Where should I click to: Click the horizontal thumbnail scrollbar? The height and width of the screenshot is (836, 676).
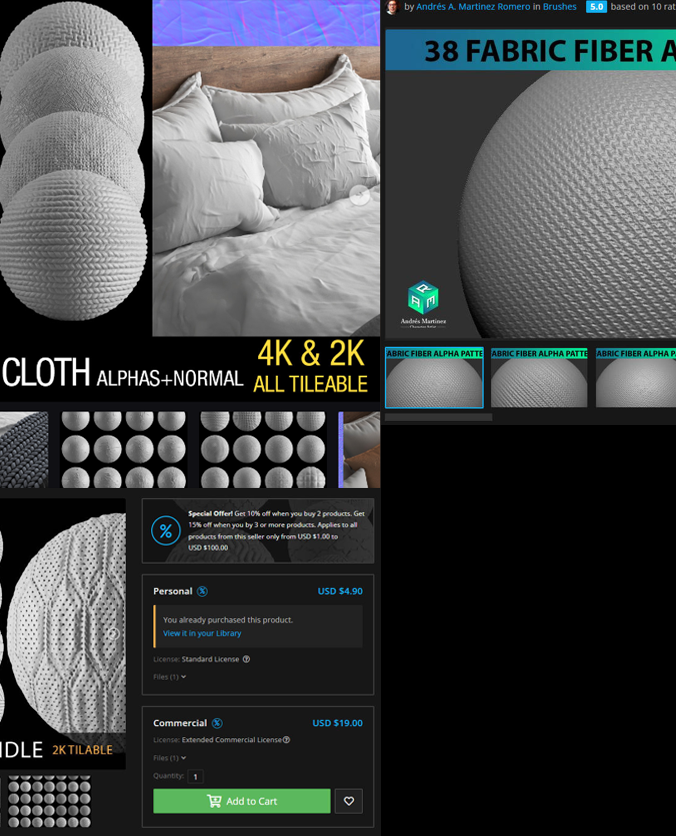click(x=439, y=417)
